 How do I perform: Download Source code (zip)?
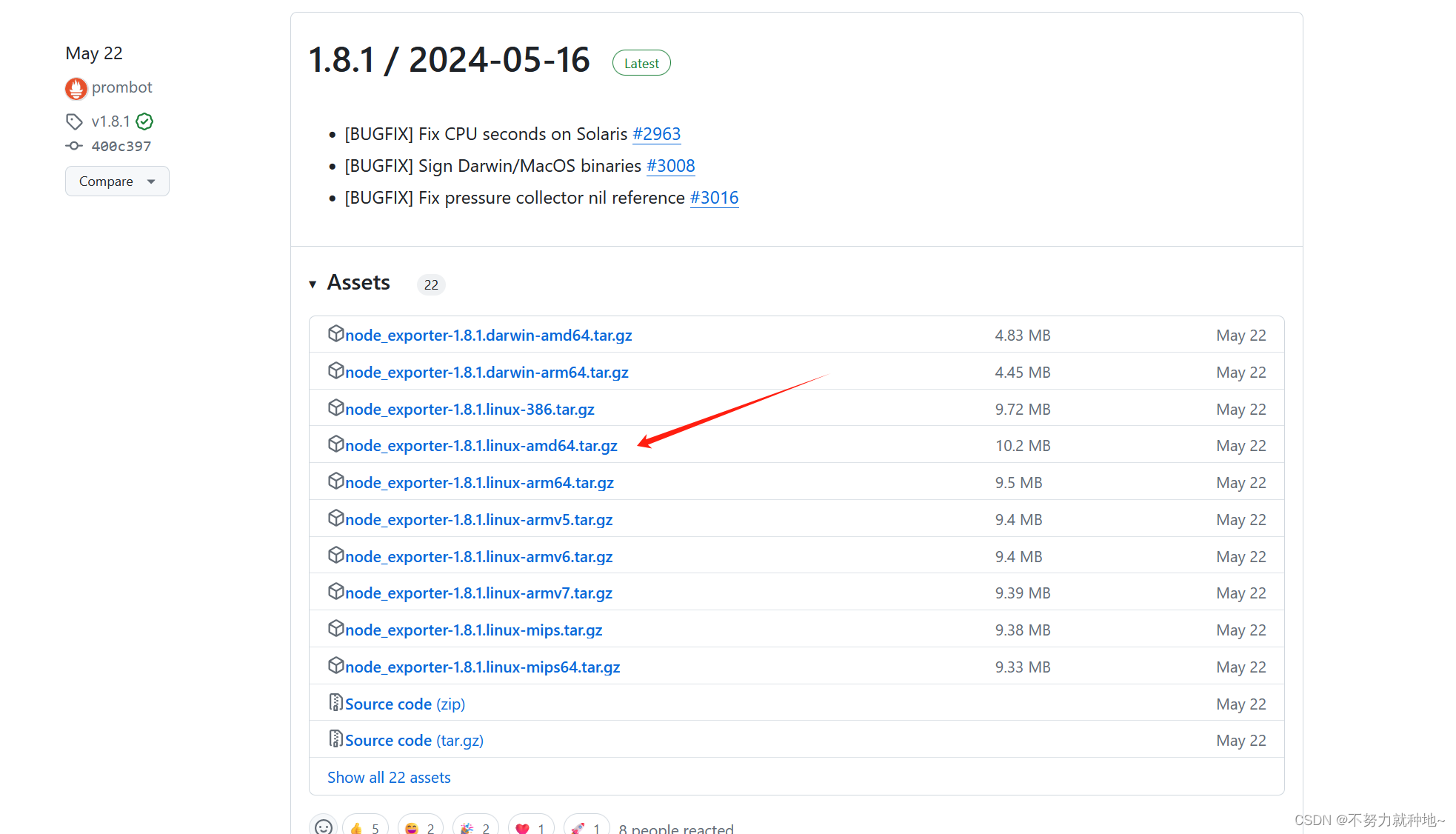405,704
